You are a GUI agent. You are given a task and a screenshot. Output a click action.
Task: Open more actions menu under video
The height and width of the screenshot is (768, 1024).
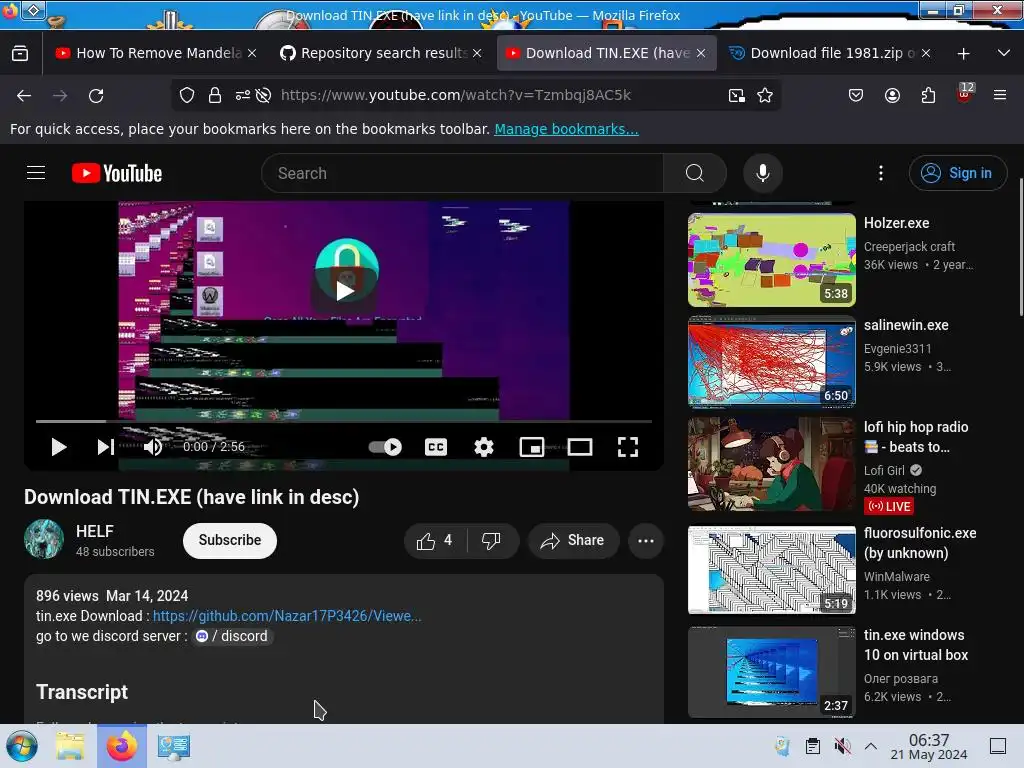[x=646, y=541]
